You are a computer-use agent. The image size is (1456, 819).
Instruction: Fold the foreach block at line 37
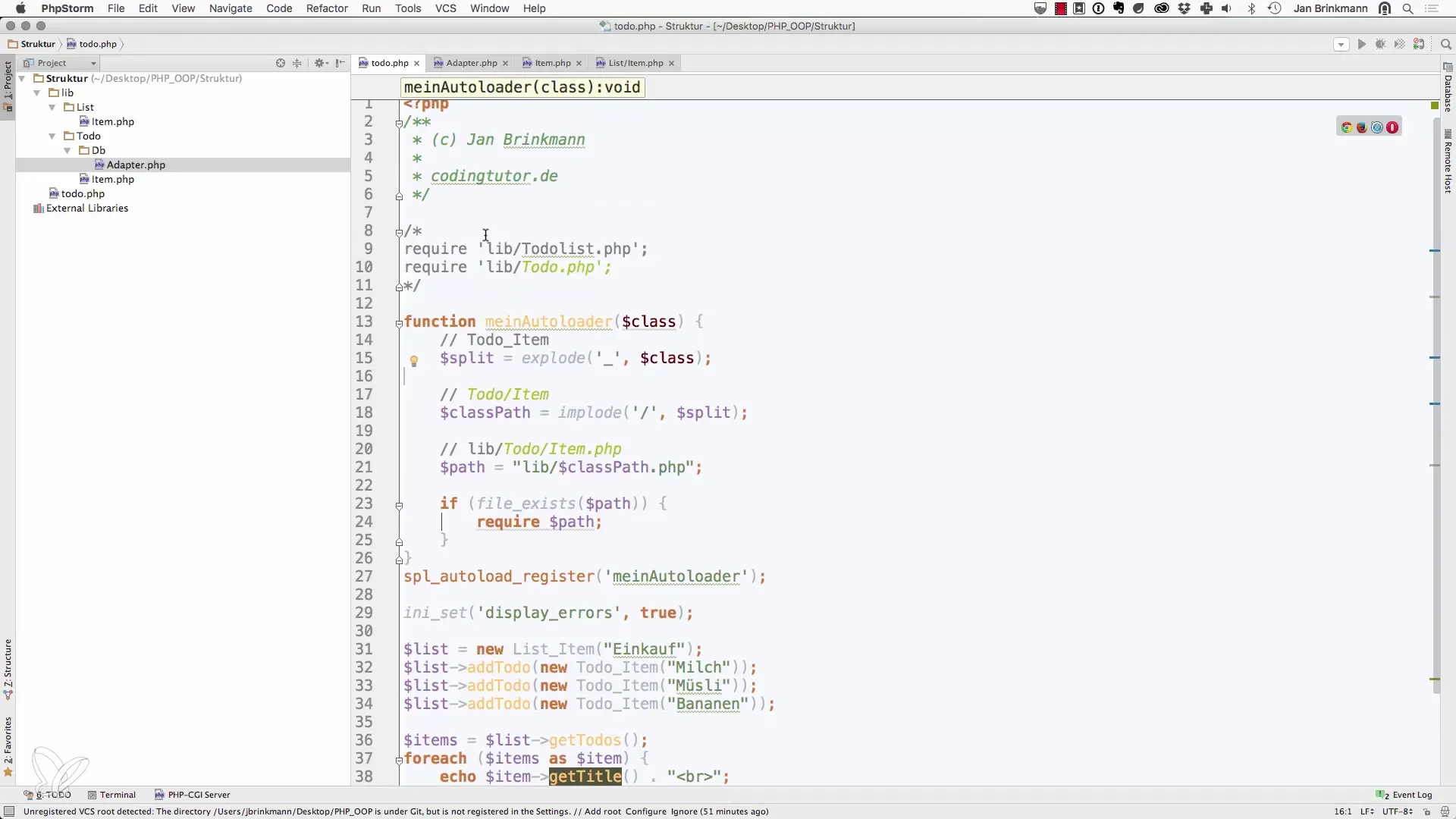tap(399, 760)
